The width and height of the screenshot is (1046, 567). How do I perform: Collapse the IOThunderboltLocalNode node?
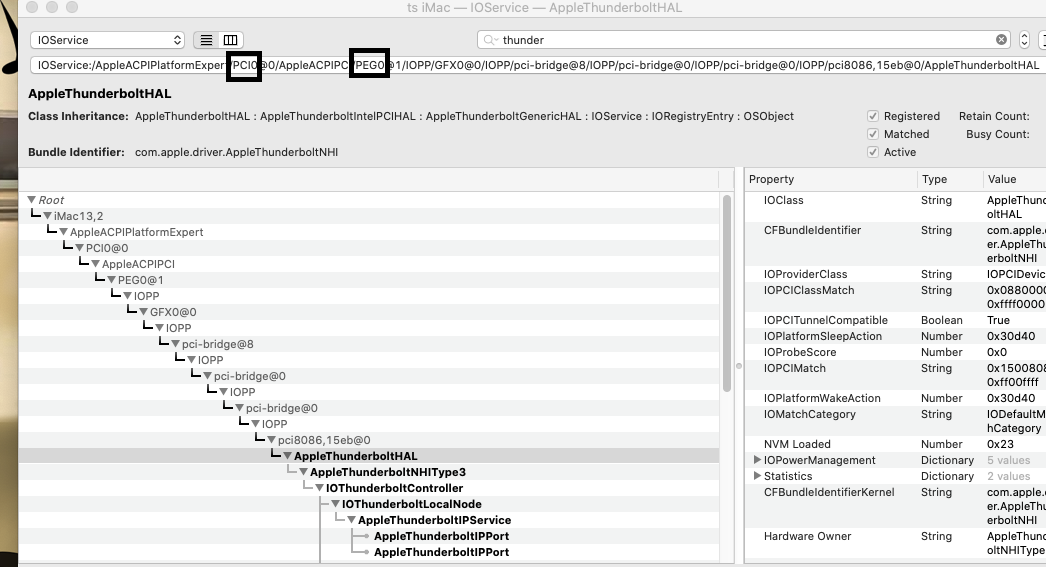coord(336,504)
